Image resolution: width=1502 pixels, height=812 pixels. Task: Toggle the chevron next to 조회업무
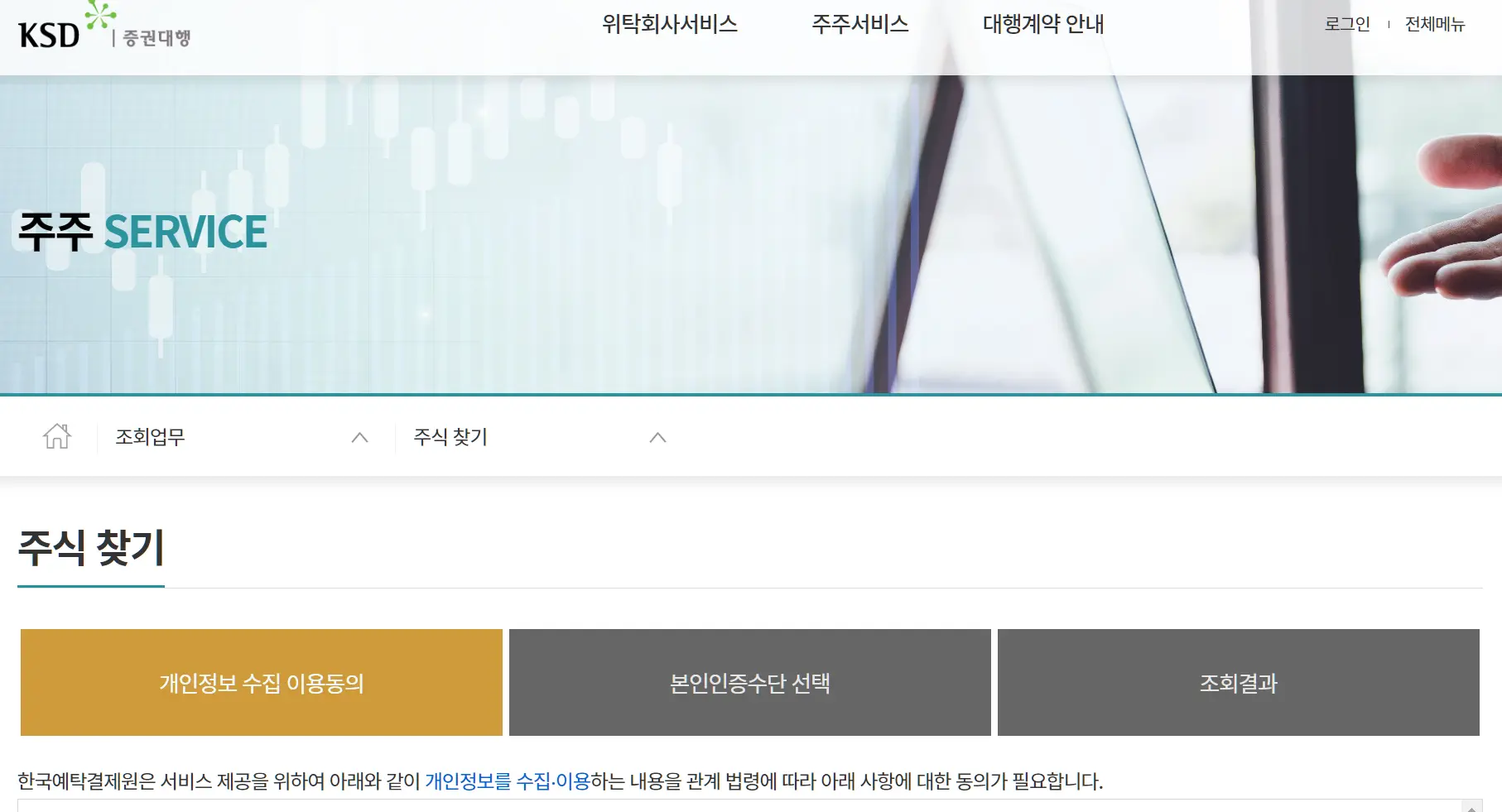tap(359, 438)
